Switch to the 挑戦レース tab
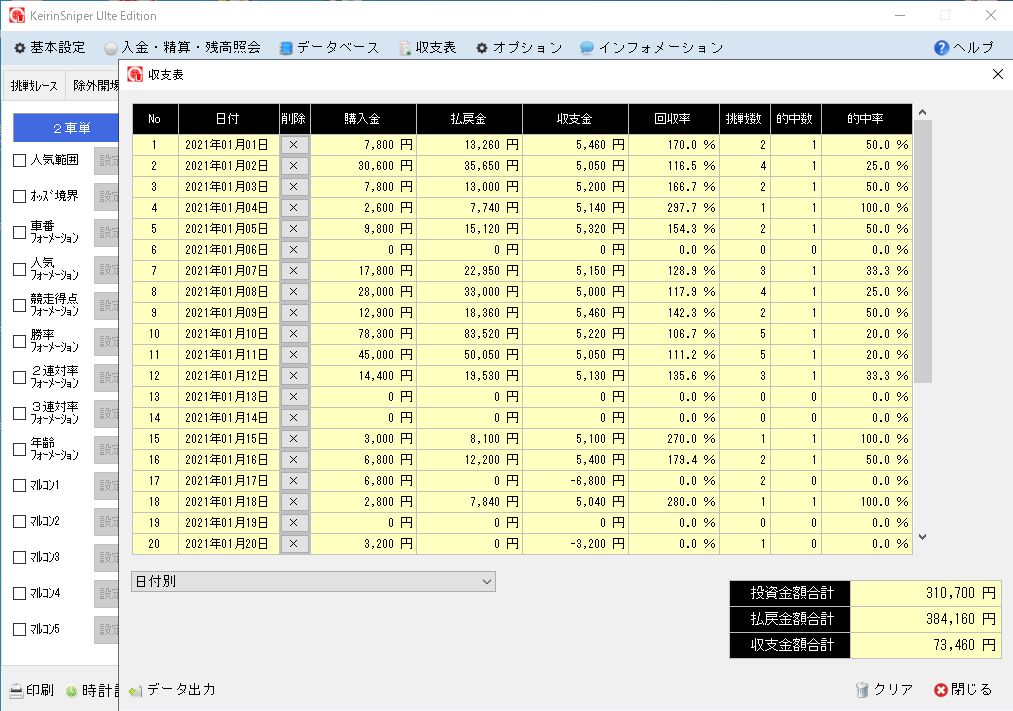 coord(34,86)
